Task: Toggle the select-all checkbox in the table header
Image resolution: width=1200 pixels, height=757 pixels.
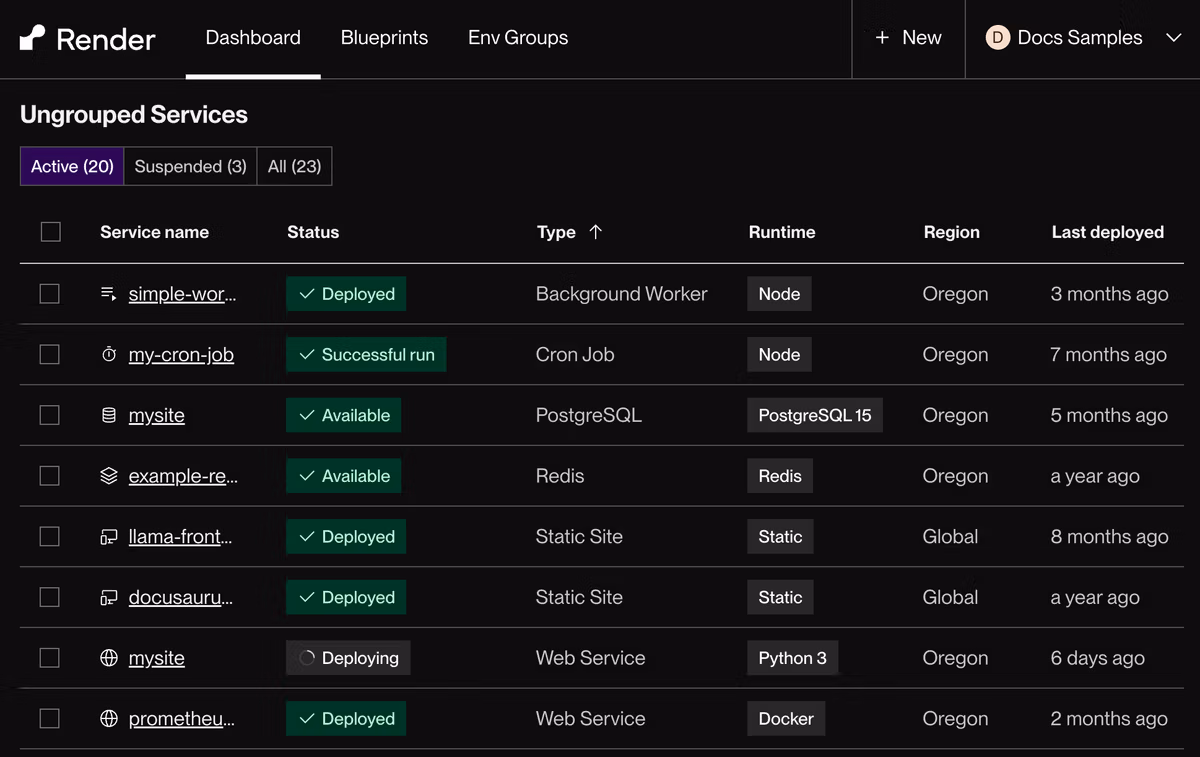Action: (x=51, y=232)
